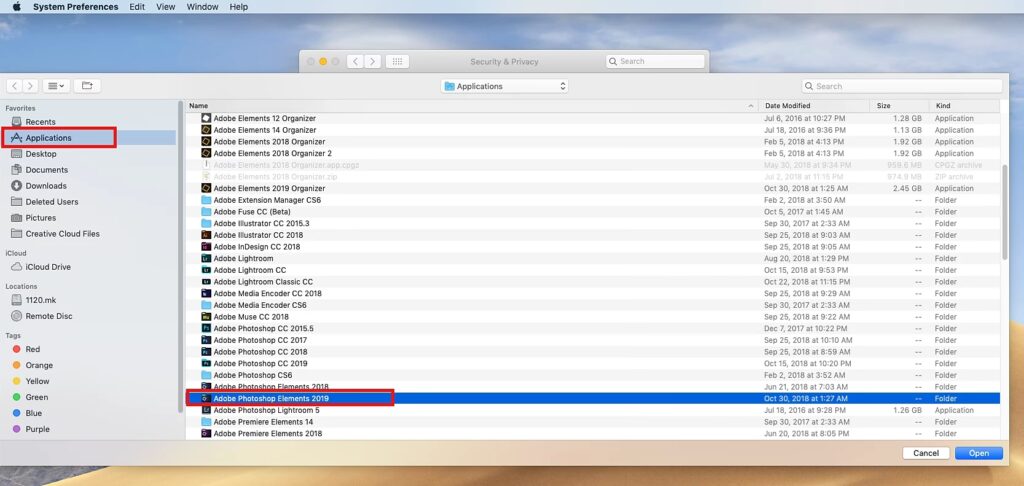Open the Applications path dropdown
The width and height of the screenshot is (1024, 486).
click(x=505, y=86)
